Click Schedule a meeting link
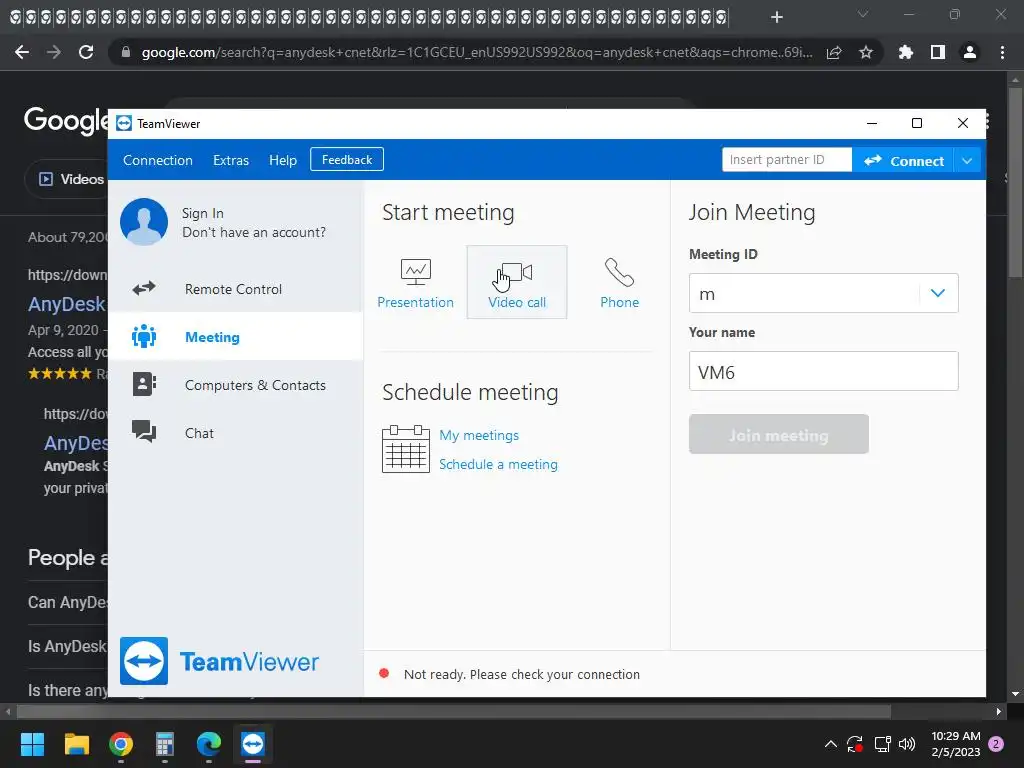 [498, 464]
